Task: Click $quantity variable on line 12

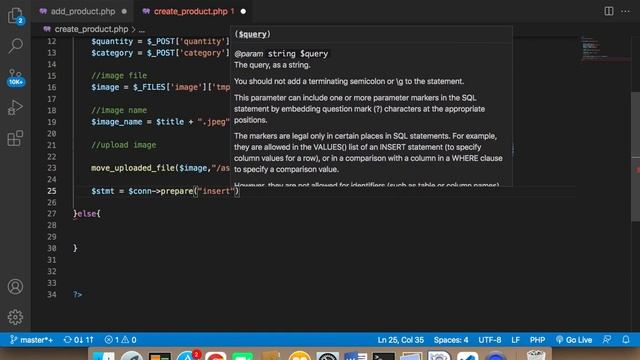Action: 112,41
